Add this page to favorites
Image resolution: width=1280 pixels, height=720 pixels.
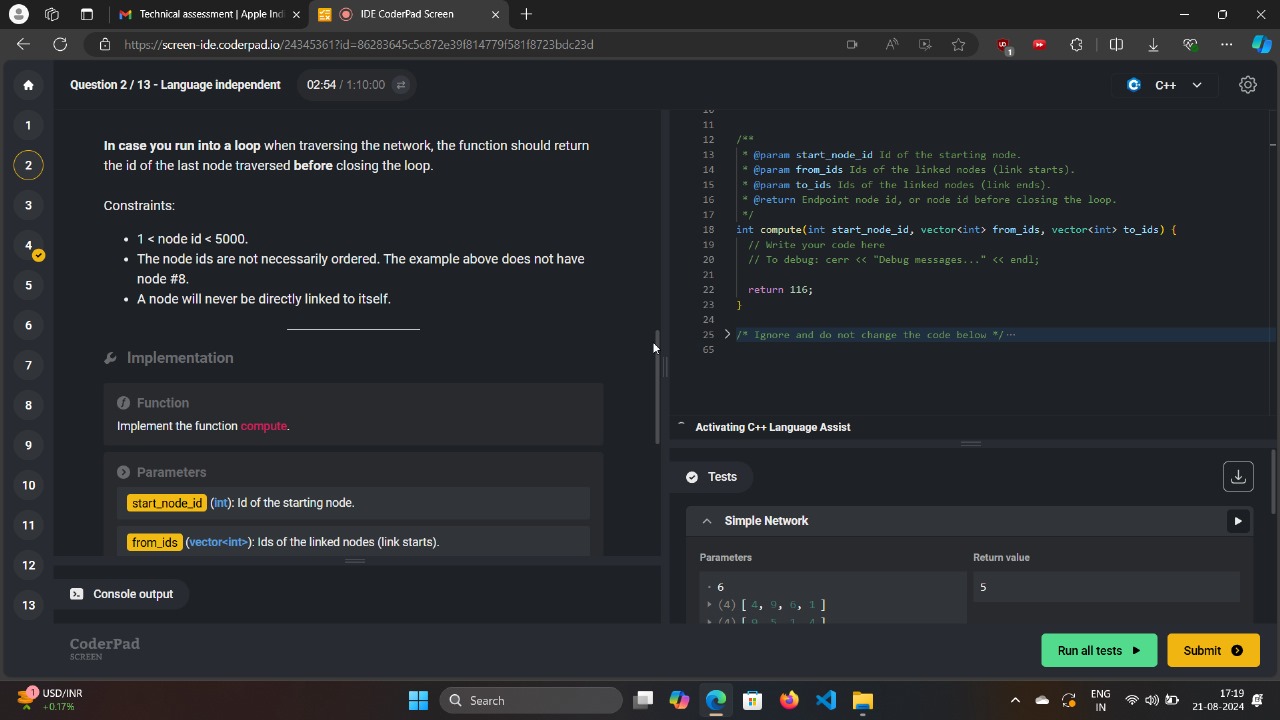pyautogui.click(x=958, y=44)
